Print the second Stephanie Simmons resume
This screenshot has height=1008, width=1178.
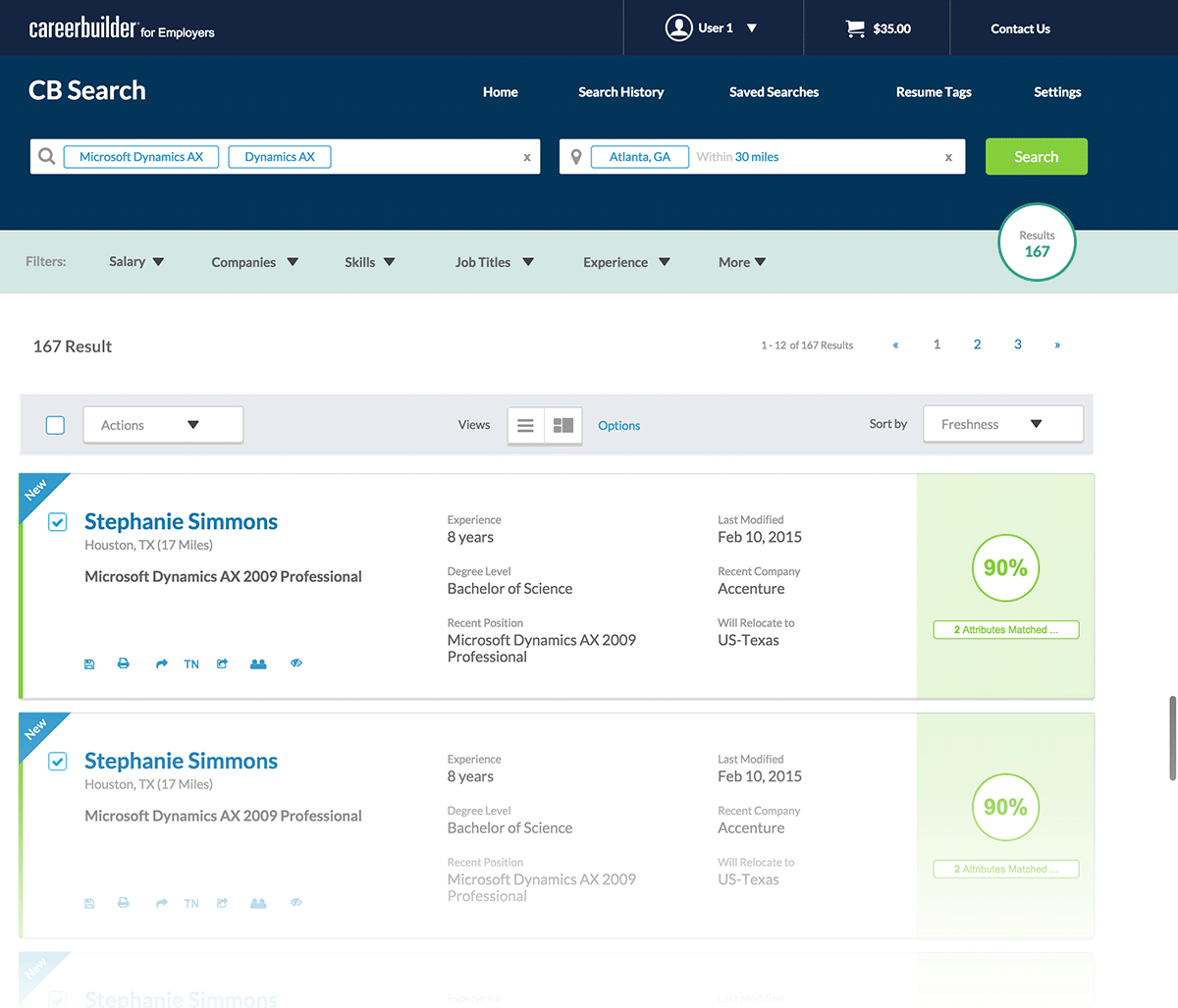click(x=124, y=903)
